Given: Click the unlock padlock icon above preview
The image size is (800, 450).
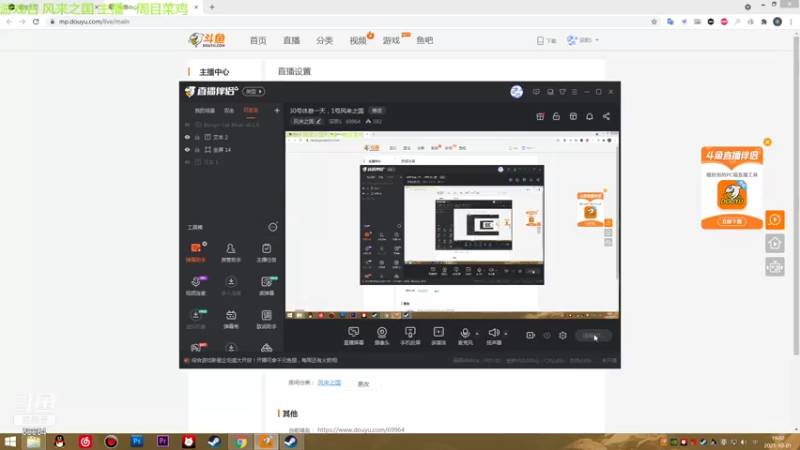Looking at the screenshot, I should point(556,116).
